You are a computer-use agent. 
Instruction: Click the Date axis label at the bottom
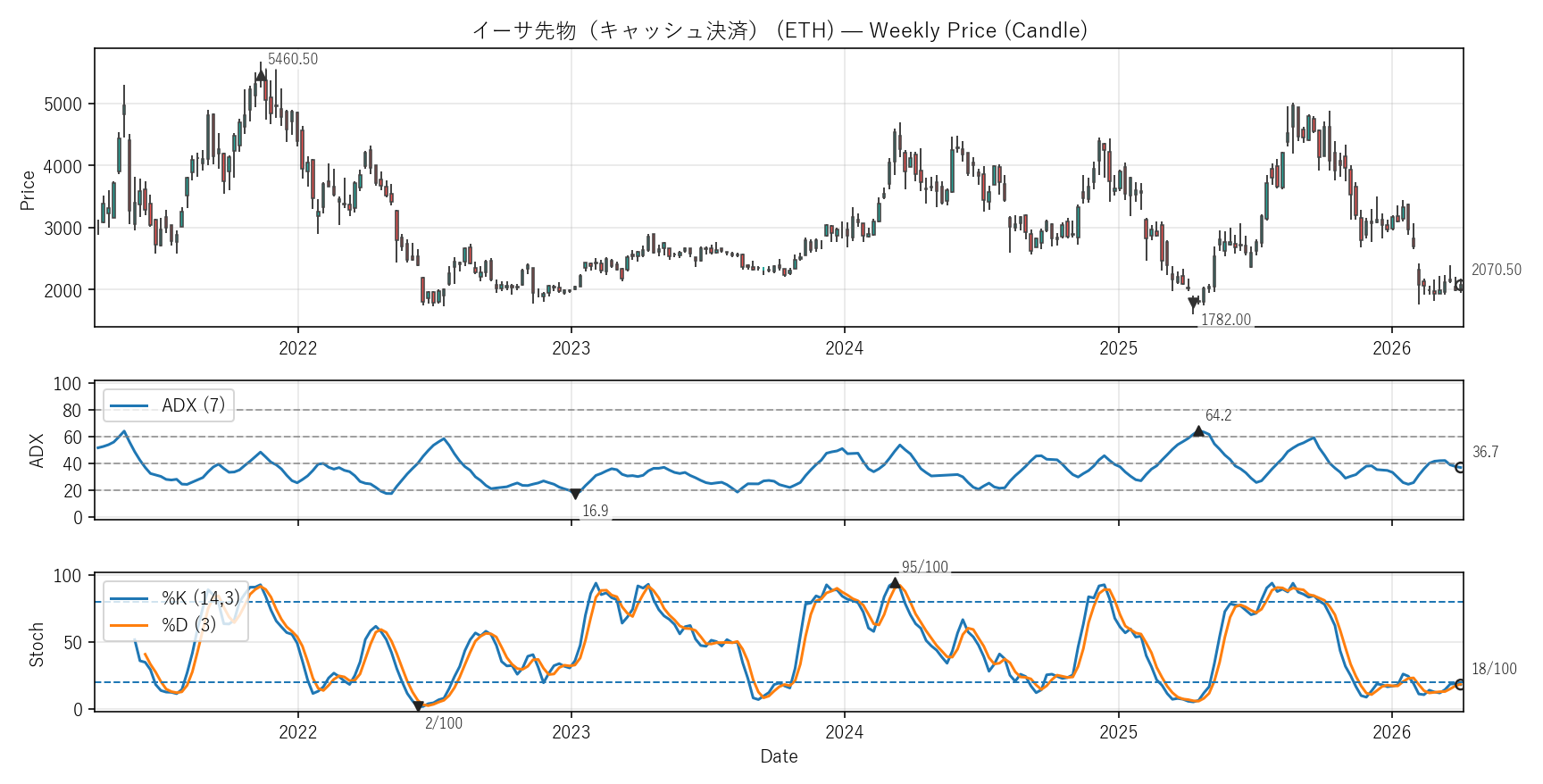click(x=779, y=756)
